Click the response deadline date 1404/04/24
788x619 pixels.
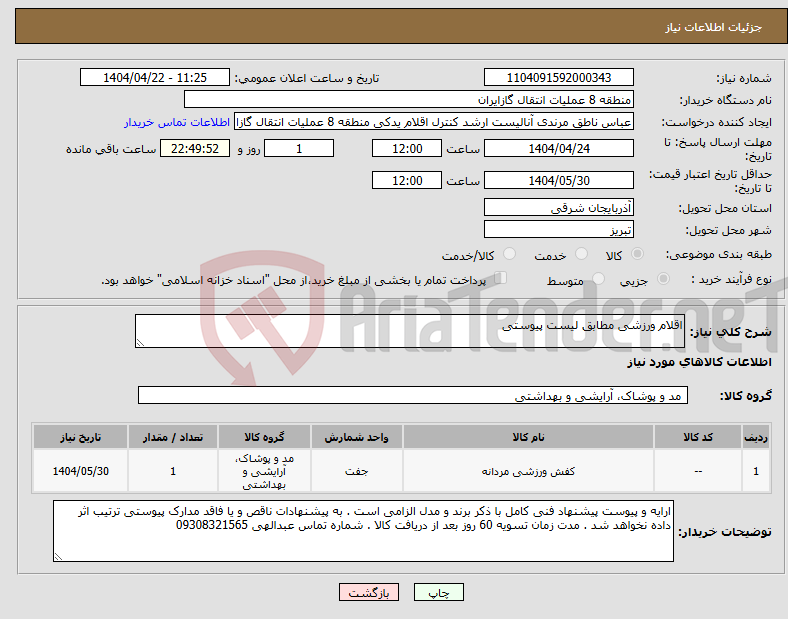(x=558, y=148)
